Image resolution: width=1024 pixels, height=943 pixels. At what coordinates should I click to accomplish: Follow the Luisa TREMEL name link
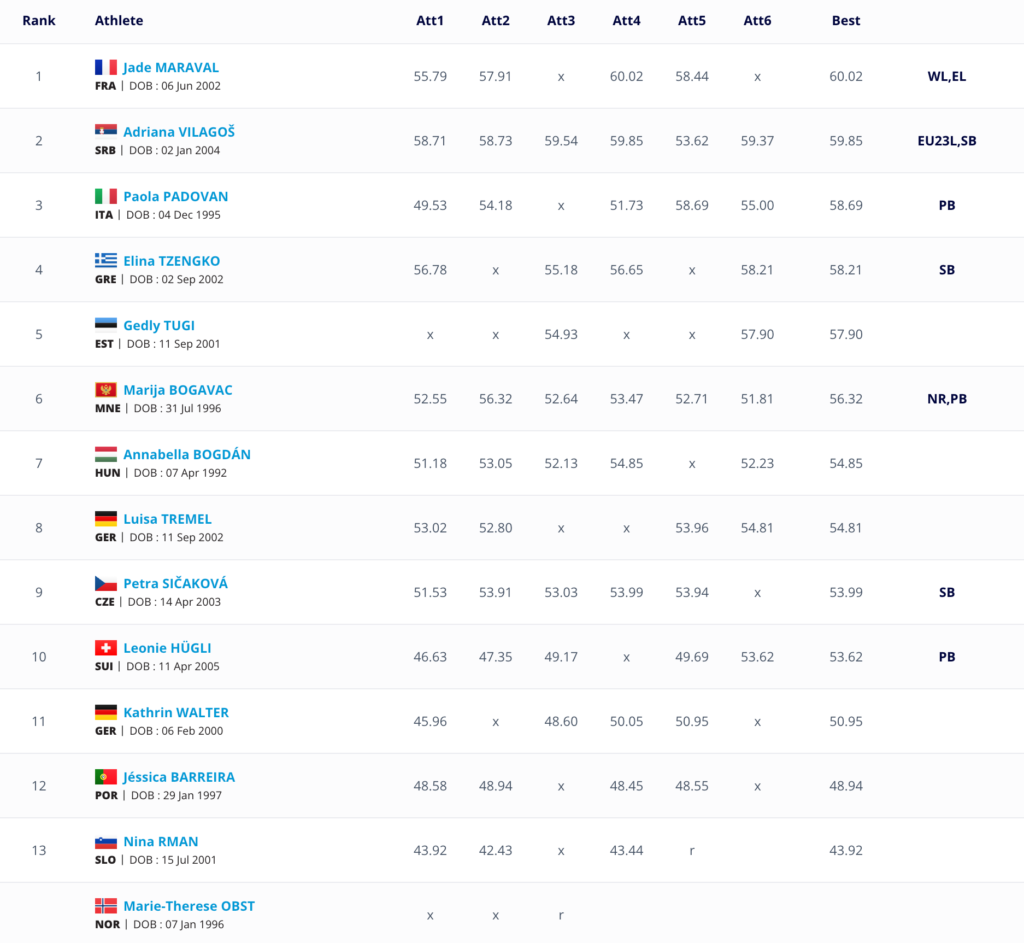click(x=167, y=518)
